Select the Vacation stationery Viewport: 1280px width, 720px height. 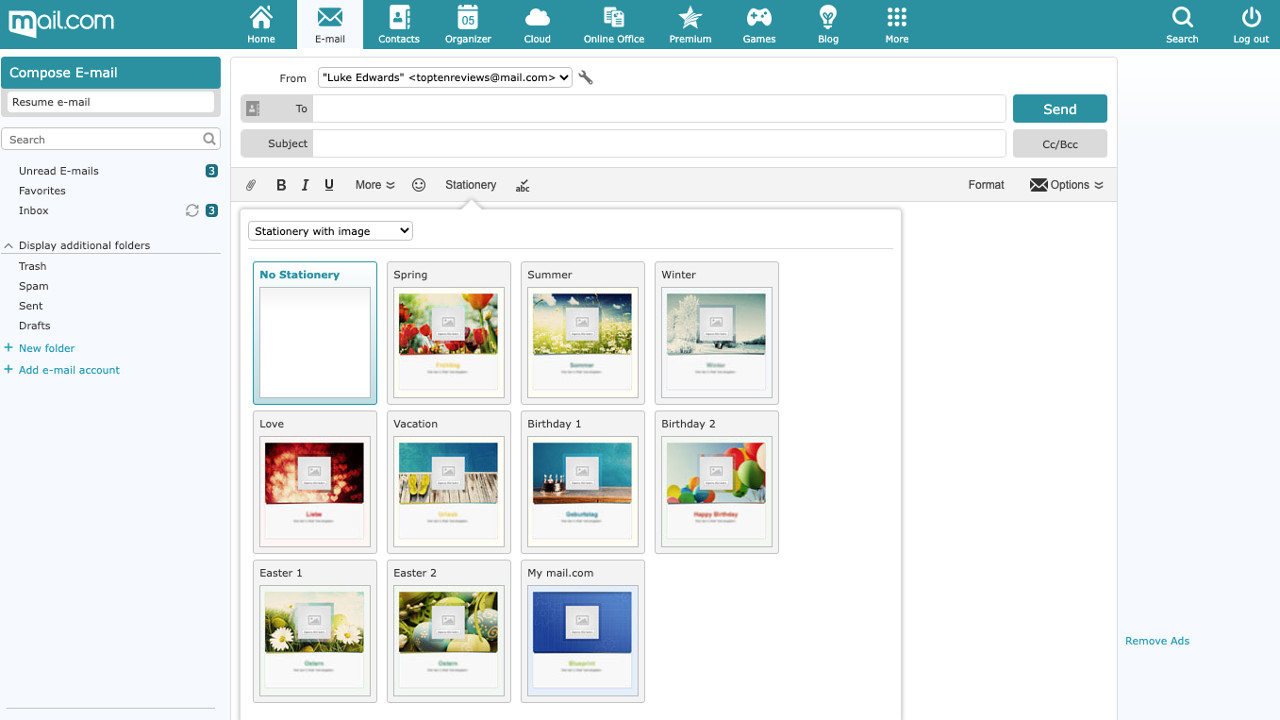click(449, 482)
